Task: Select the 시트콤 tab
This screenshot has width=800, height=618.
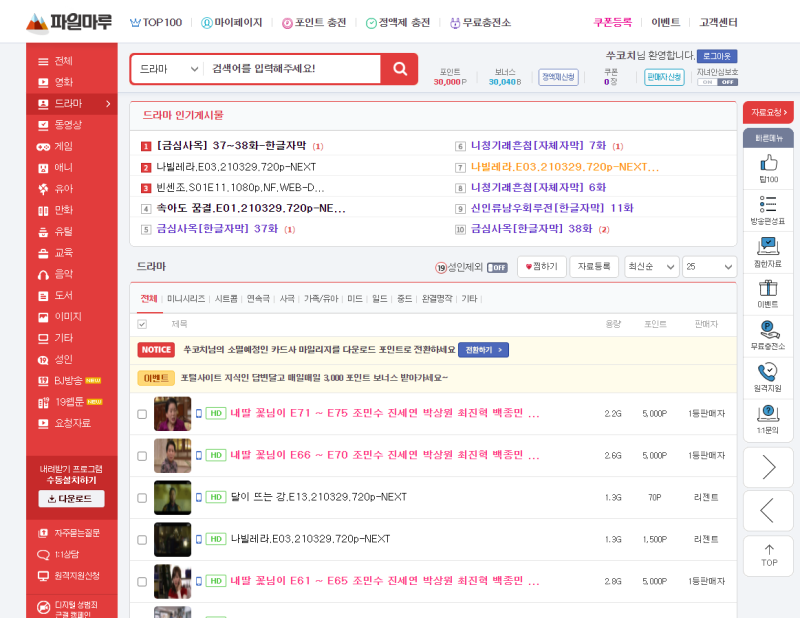Action: point(226,299)
